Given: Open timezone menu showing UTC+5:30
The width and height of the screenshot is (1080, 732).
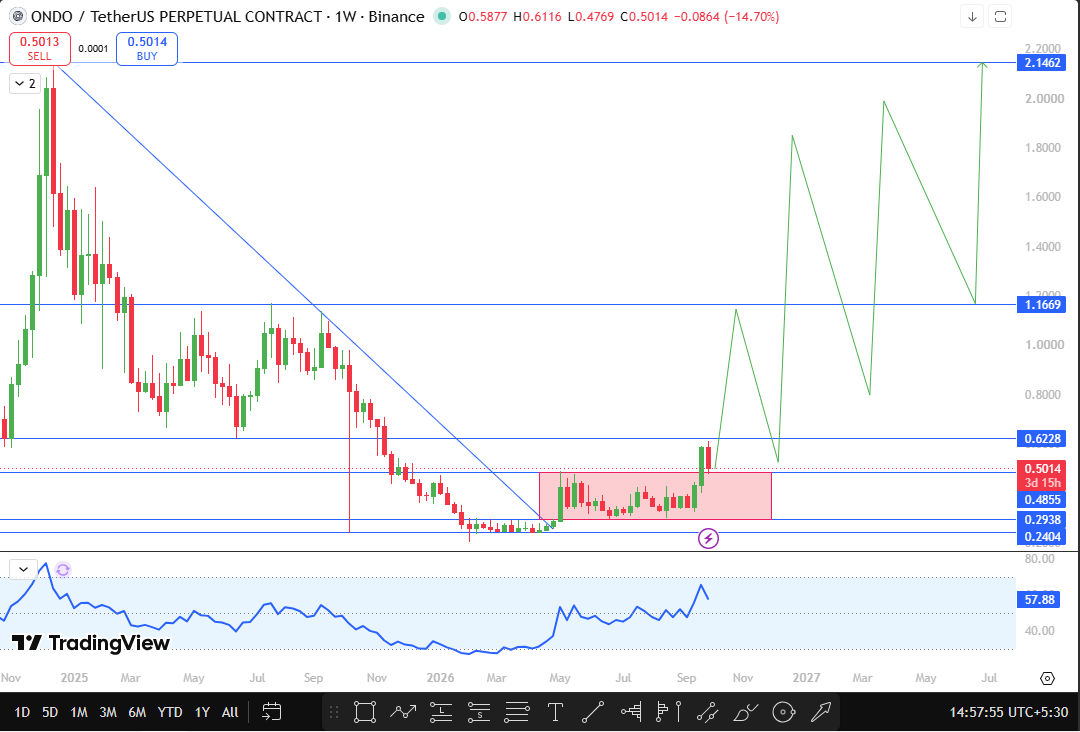Looking at the screenshot, I should [x=1008, y=712].
